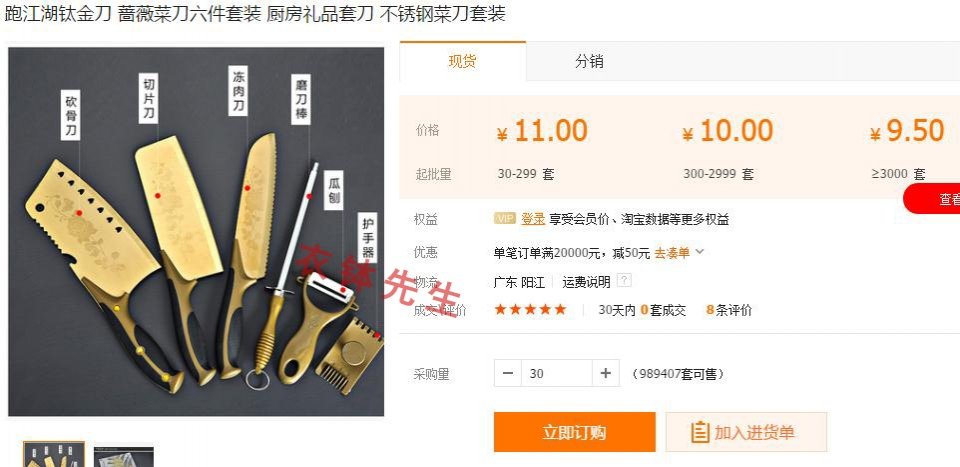Click the main knife set product image

[x=196, y=231]
